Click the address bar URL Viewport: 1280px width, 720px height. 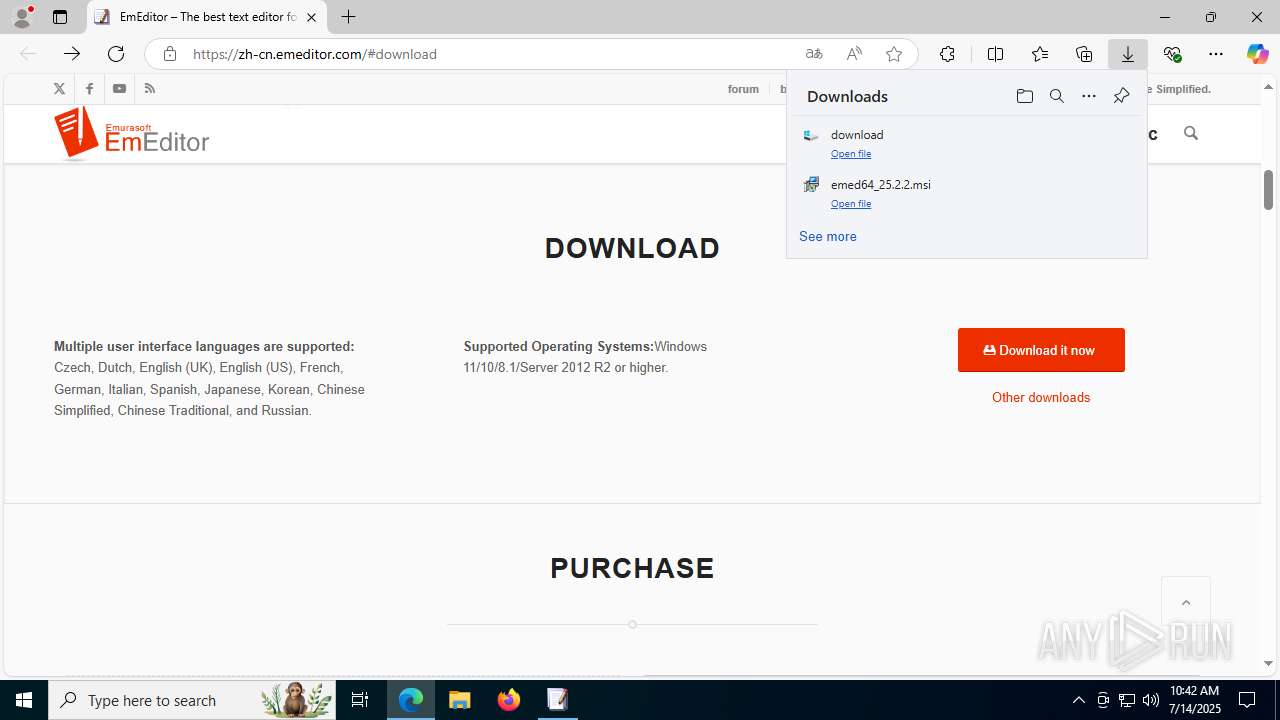[x=315, y=54]
